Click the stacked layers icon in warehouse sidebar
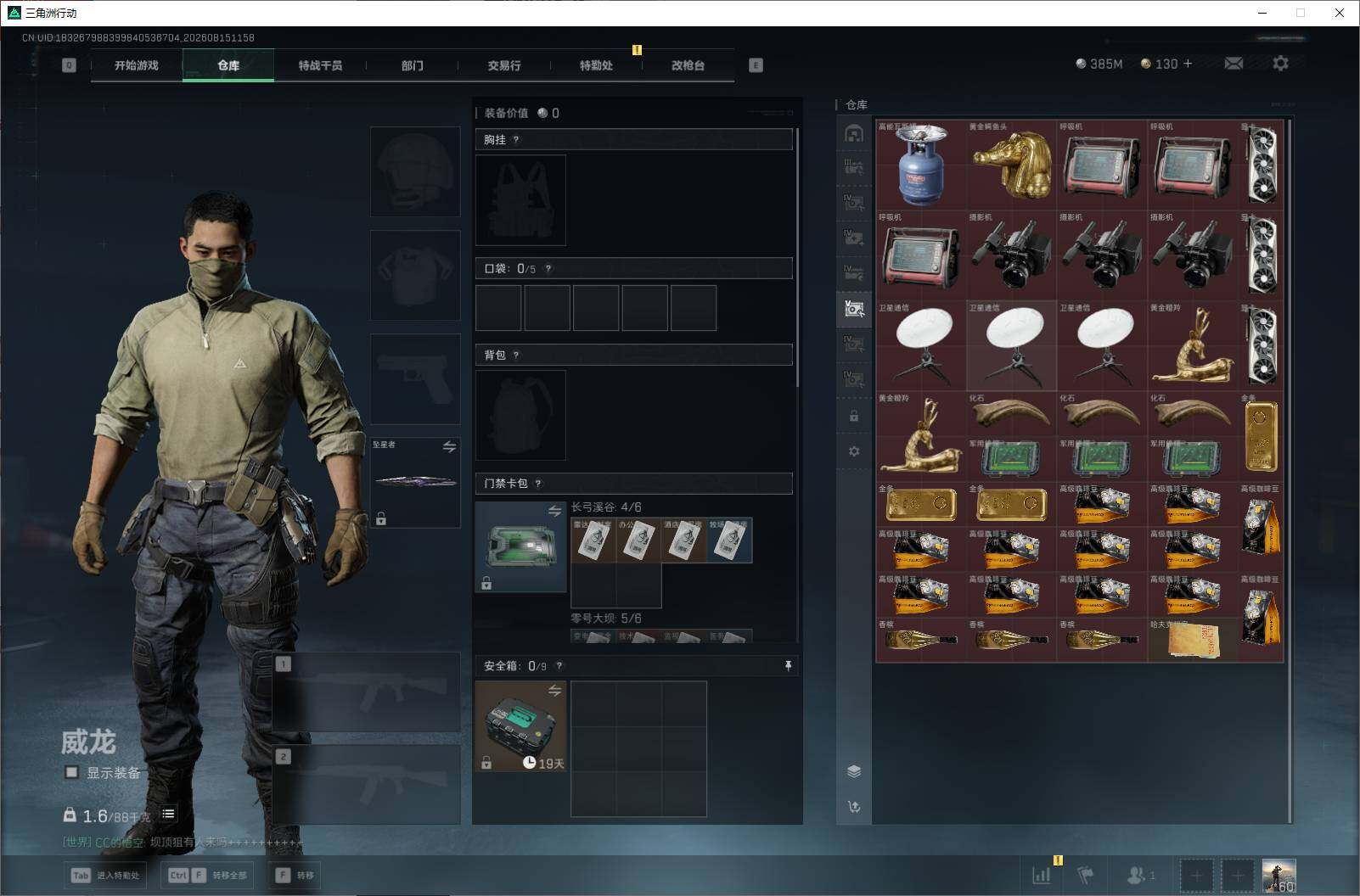The height and width of the screenshot is (896, 1360). [854, 771]
